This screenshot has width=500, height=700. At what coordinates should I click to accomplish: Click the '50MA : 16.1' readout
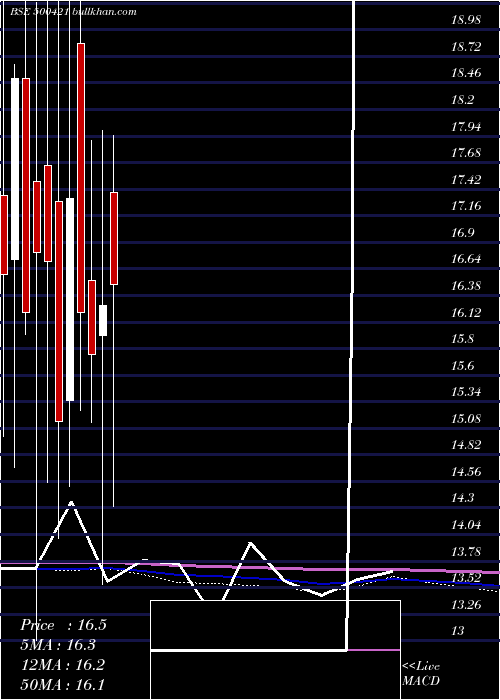(x=63, y=685)
